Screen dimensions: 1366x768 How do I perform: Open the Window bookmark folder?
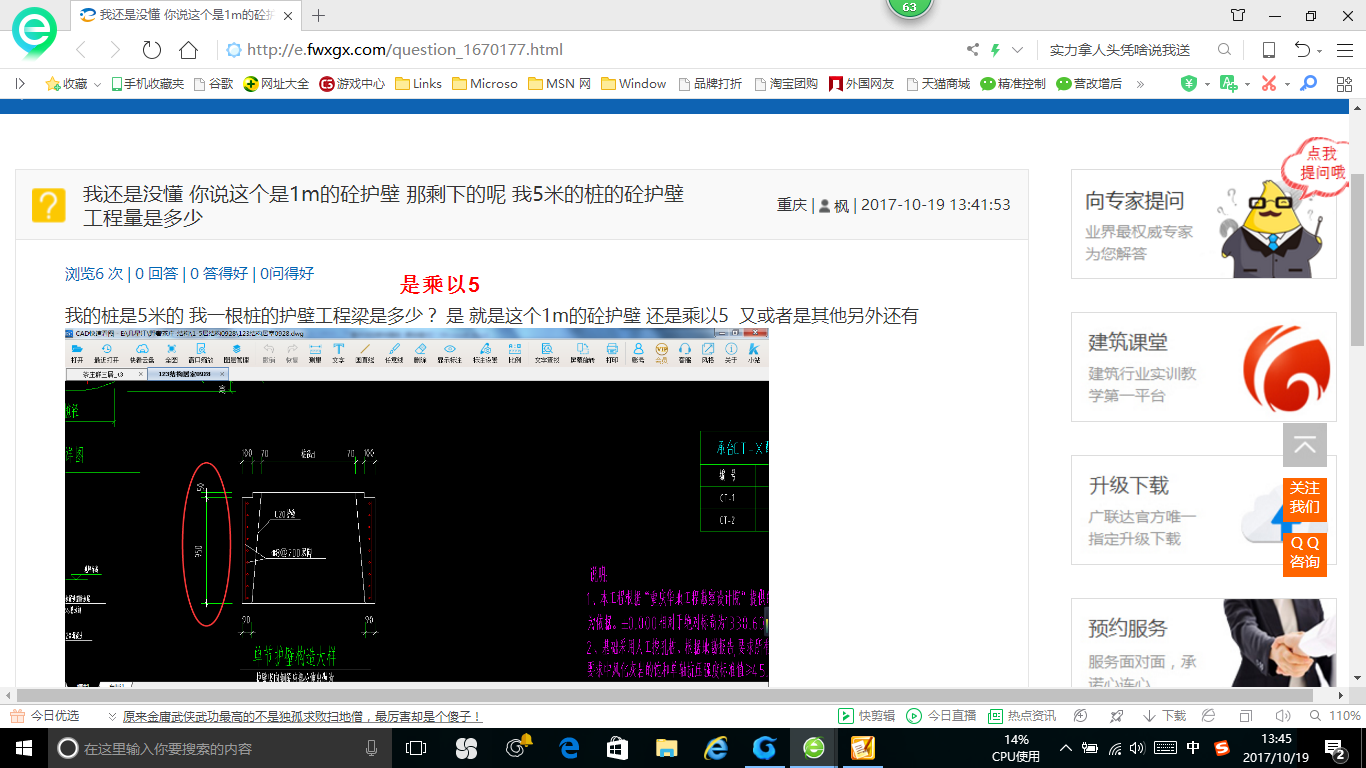[633, 84]
